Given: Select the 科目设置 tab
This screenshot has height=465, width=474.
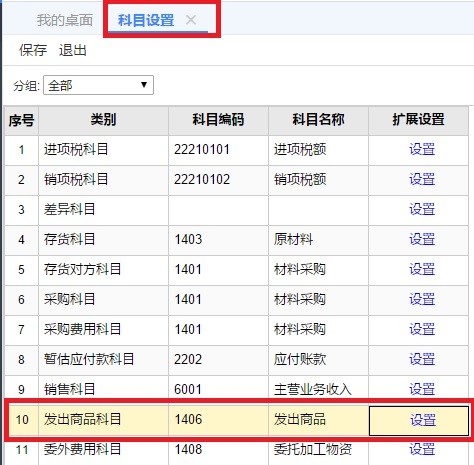Looking at the screenshot, I should 146,20.
